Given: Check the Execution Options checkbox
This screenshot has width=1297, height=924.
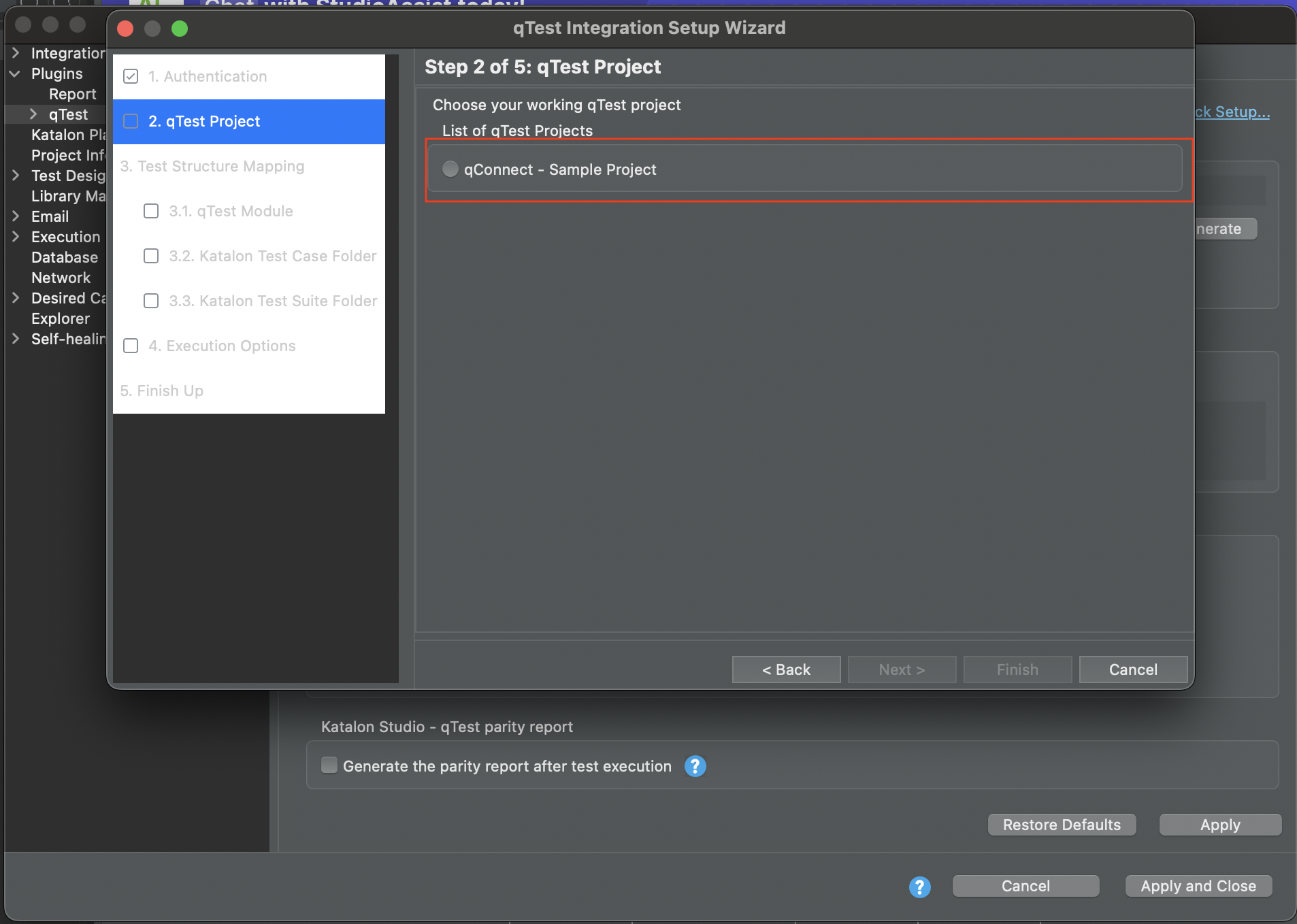Looking at the screenshot, I should point(131,346).
